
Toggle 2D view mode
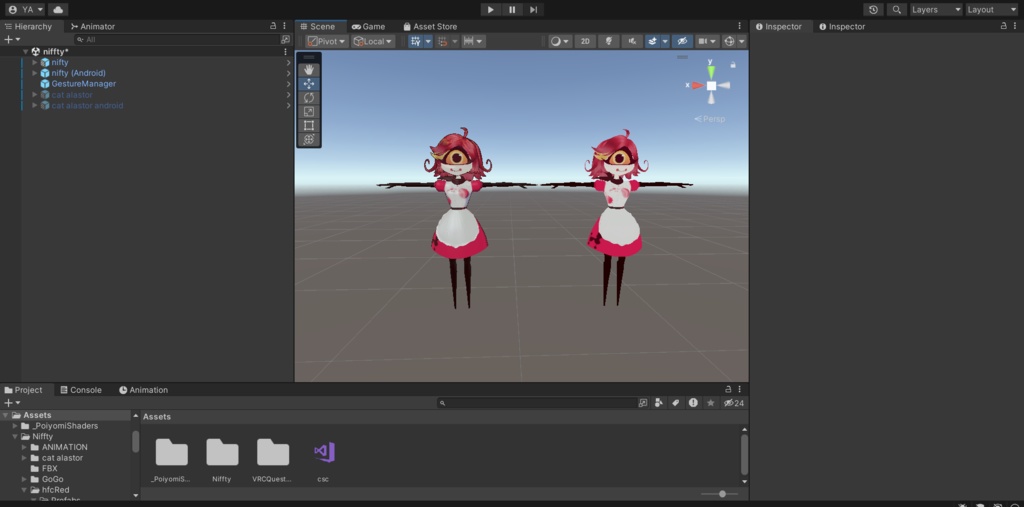(x=585, y=41)
